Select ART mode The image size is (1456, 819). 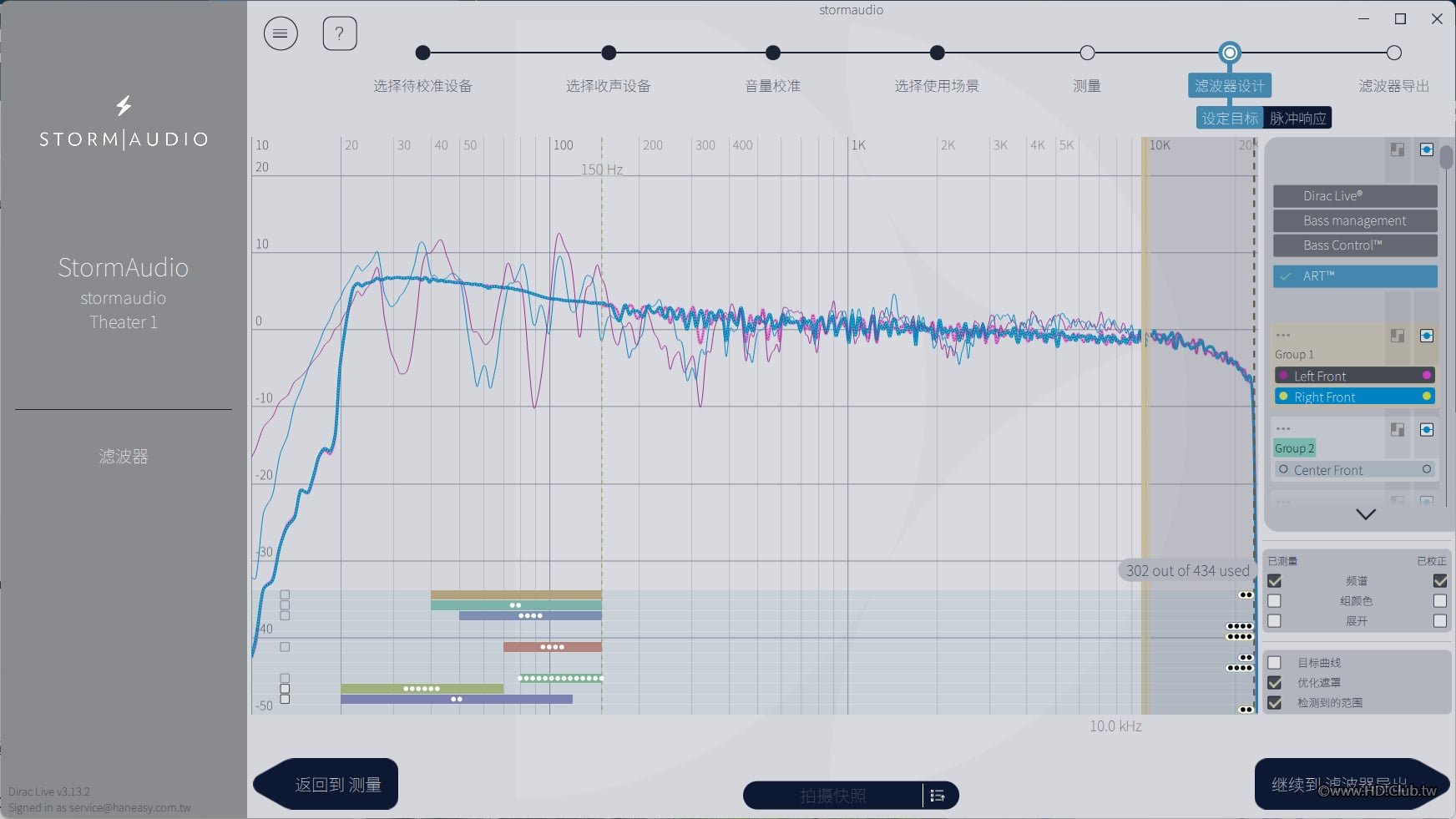[x=1355, y=276]
